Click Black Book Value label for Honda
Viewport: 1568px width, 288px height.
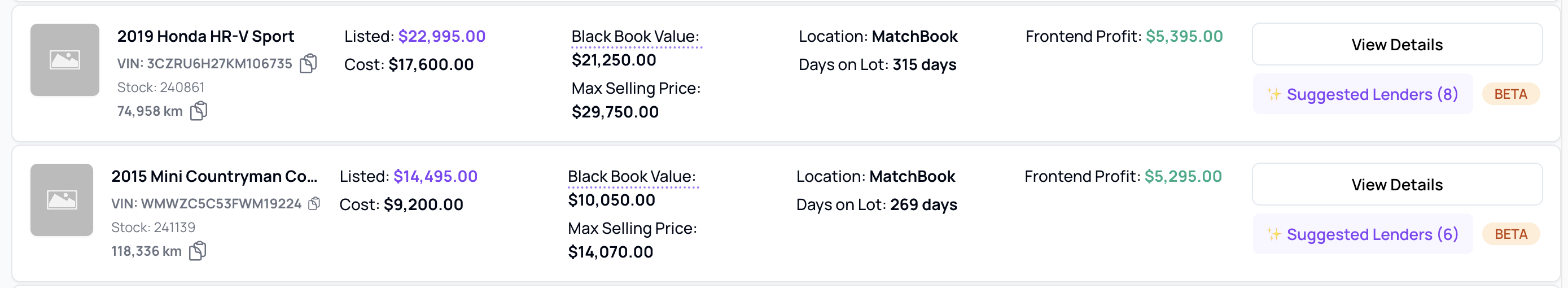coord(636,37)
